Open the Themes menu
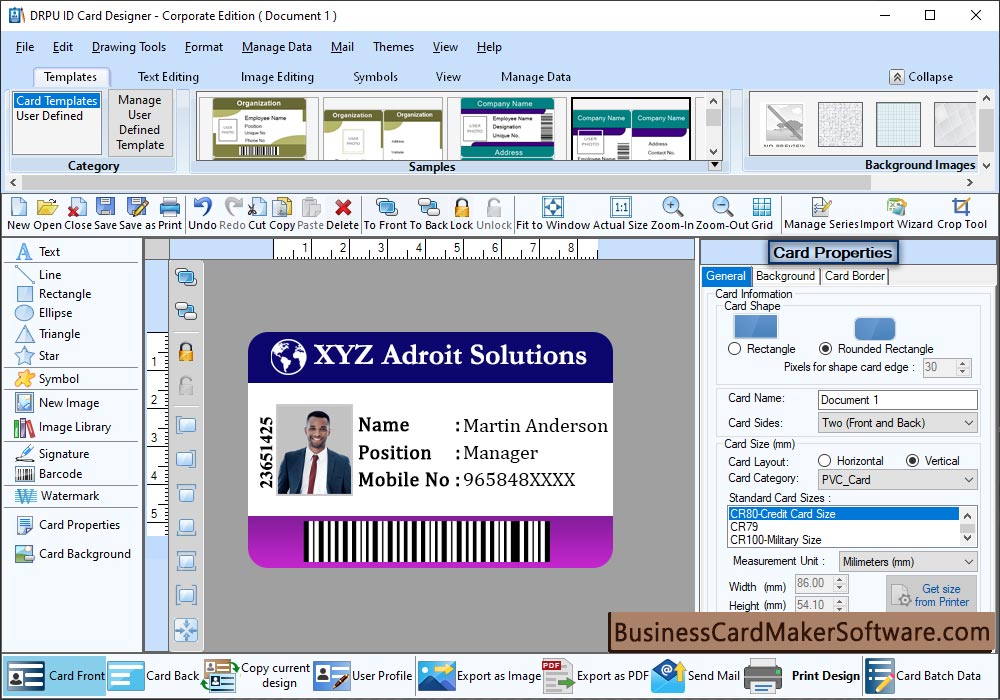The width and height of the screenshot is (1000, 700). [x=393, y=47]
